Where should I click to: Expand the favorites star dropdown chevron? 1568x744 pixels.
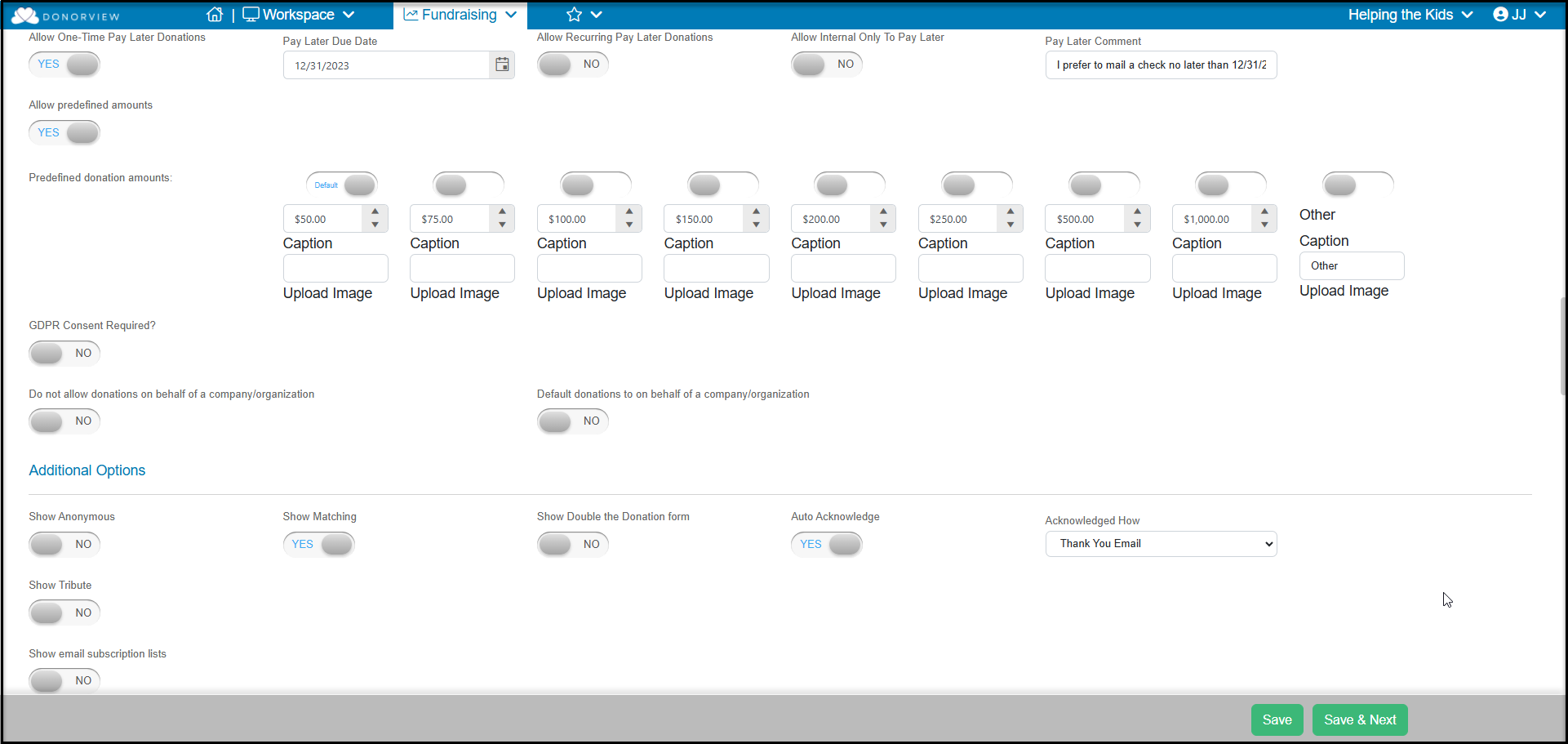pyautogui.click(x=597, y=15)
